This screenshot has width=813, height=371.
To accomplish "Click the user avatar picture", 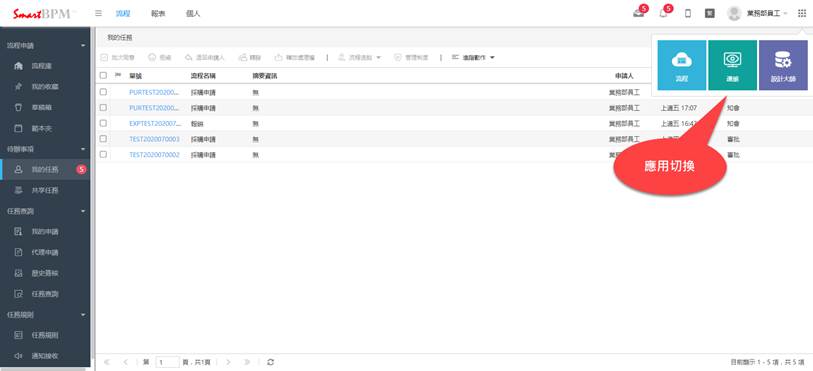I will pyautogui.click(x=734, y=13).
